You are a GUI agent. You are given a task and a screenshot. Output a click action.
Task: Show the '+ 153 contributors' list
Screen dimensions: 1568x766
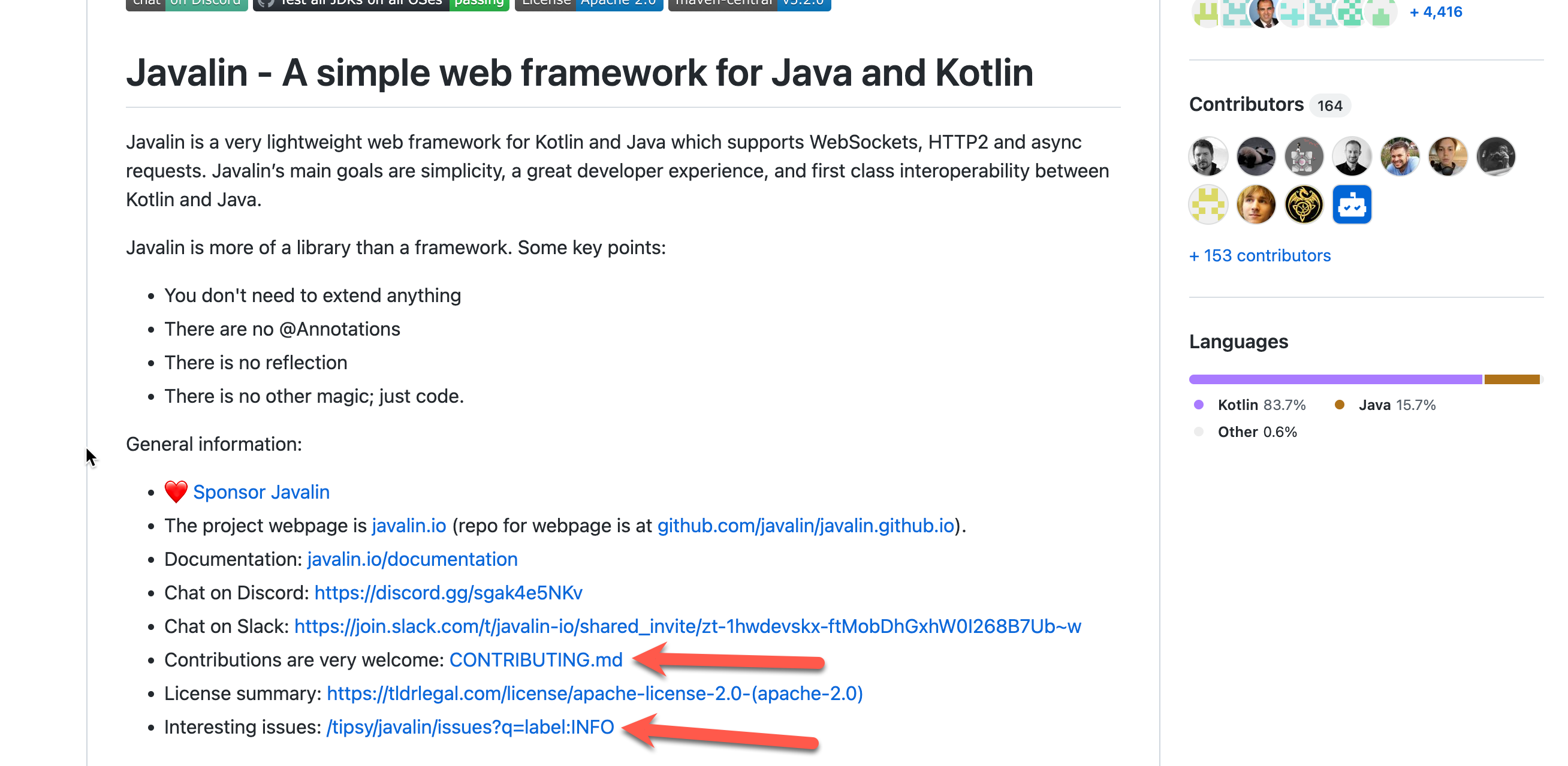pyautogui.click(x=1259, y=256)
